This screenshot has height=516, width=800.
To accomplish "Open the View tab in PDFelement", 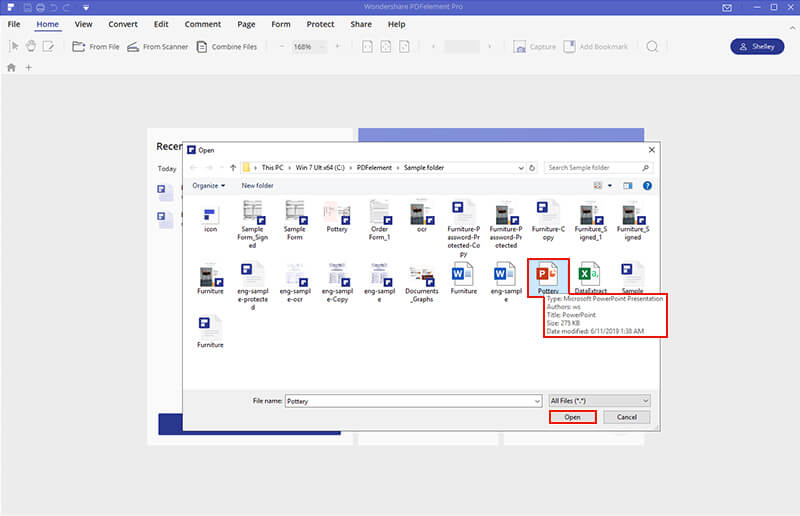I will click(83, 24).
